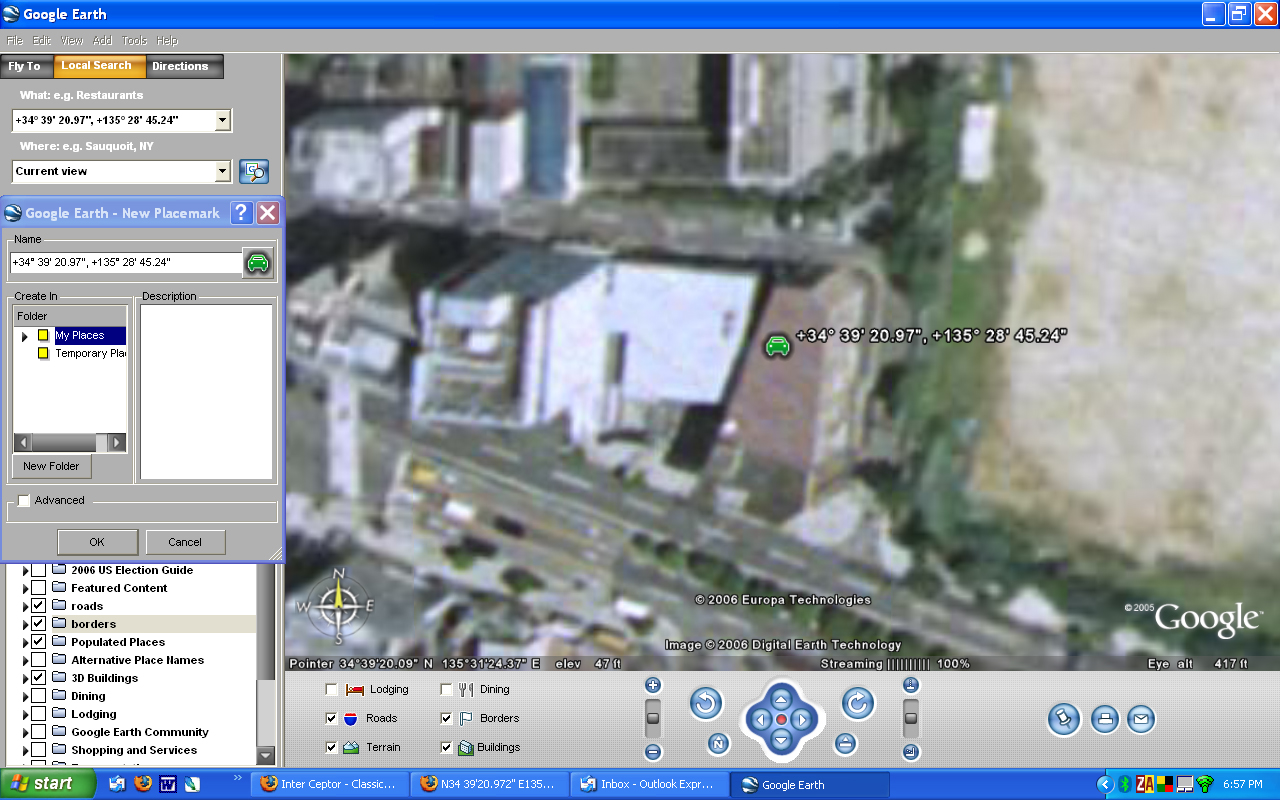Open the Start menu
Viewport: 1280px width, 800px height.
click(47, 784)
